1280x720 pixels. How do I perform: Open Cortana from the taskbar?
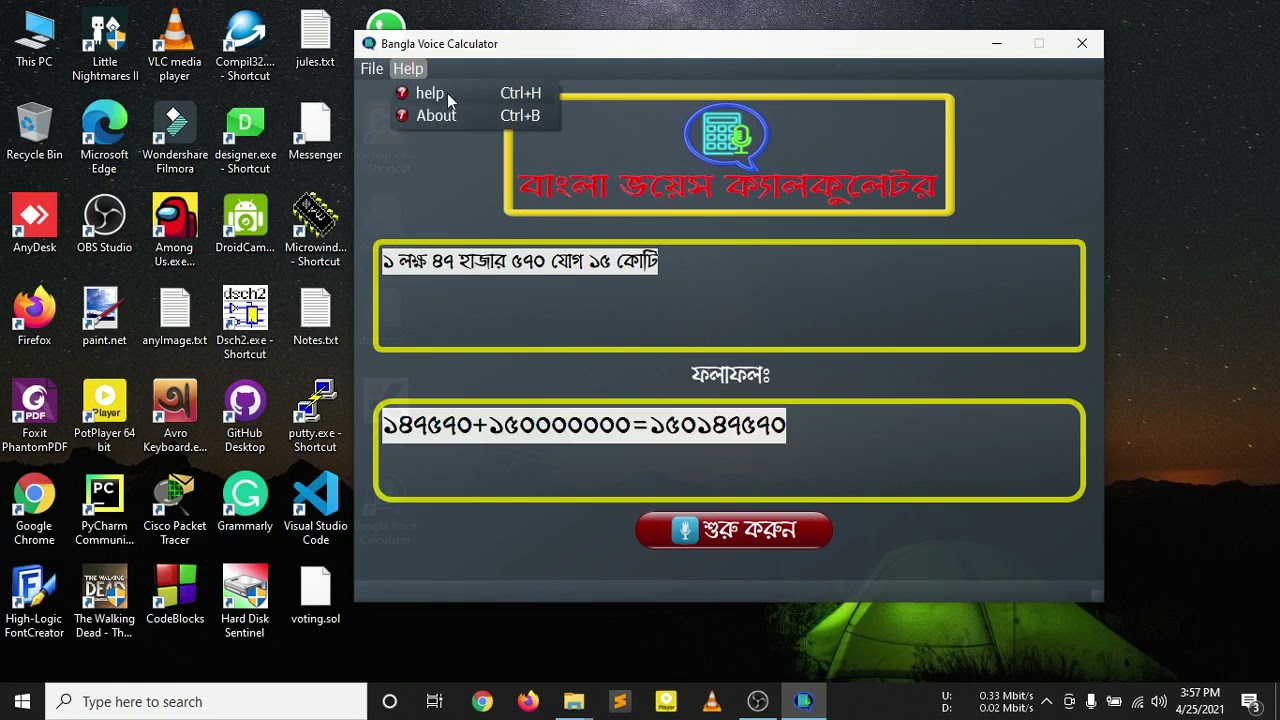[x=390, y=702]
